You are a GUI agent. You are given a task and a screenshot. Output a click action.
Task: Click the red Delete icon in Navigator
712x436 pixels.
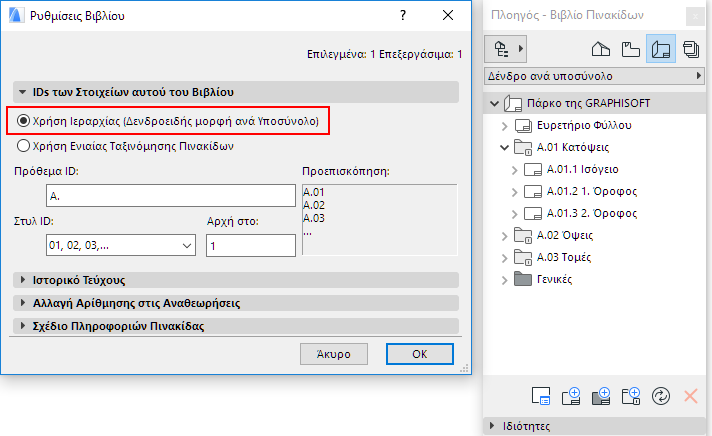point(691,396)
